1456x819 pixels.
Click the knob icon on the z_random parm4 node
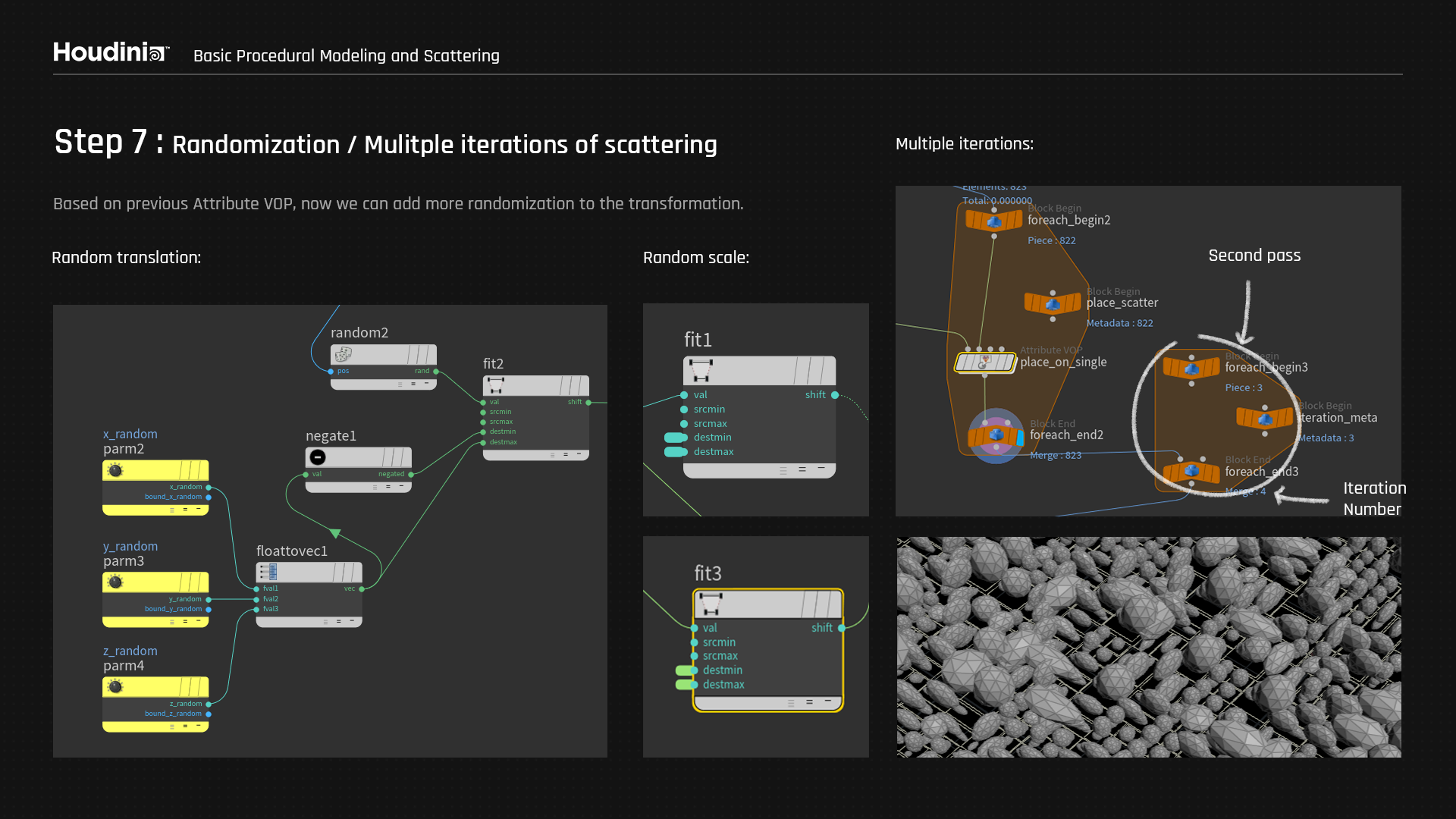tap(115, 686)
